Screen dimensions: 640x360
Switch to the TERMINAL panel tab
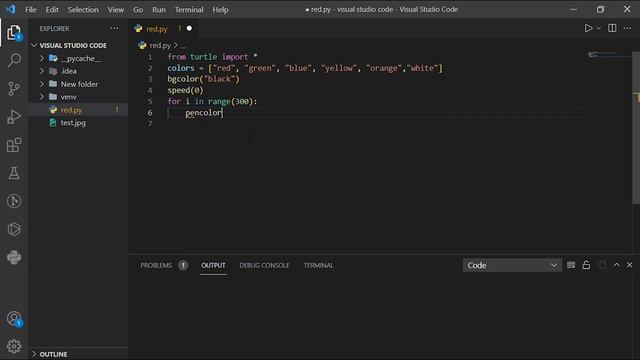point(318,265)
